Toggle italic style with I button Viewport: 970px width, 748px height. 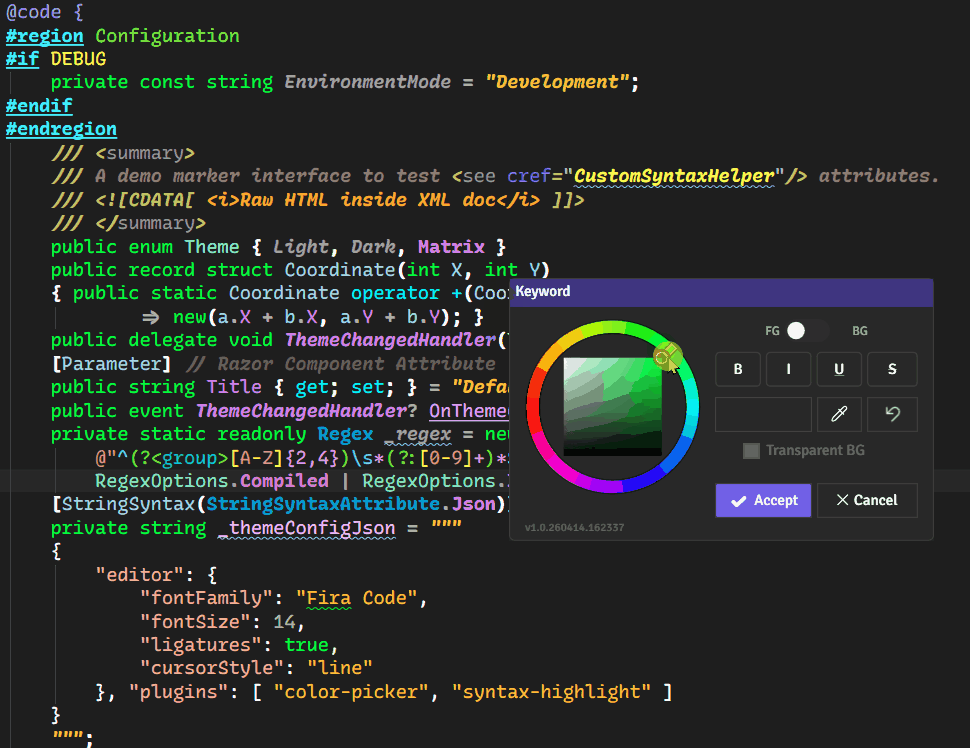coord(788,369)
